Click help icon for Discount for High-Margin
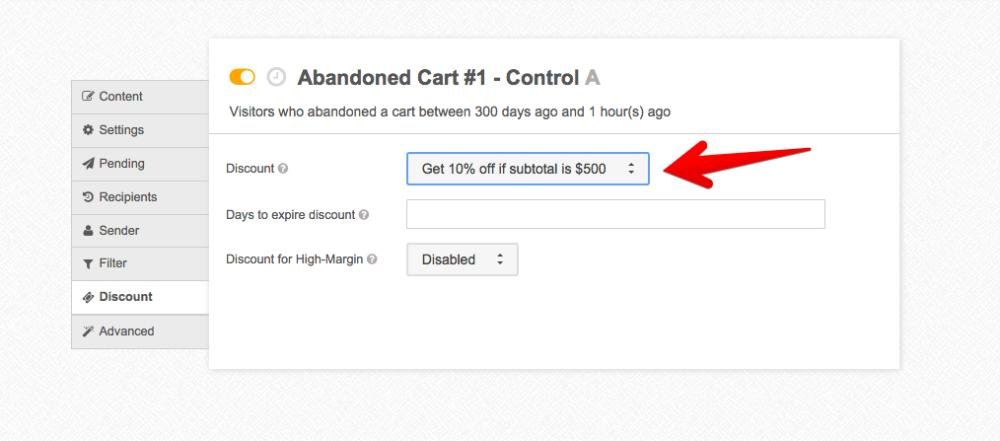This screenshot has height=441, width=1000. pyautogui.click(x=372, y=260)
